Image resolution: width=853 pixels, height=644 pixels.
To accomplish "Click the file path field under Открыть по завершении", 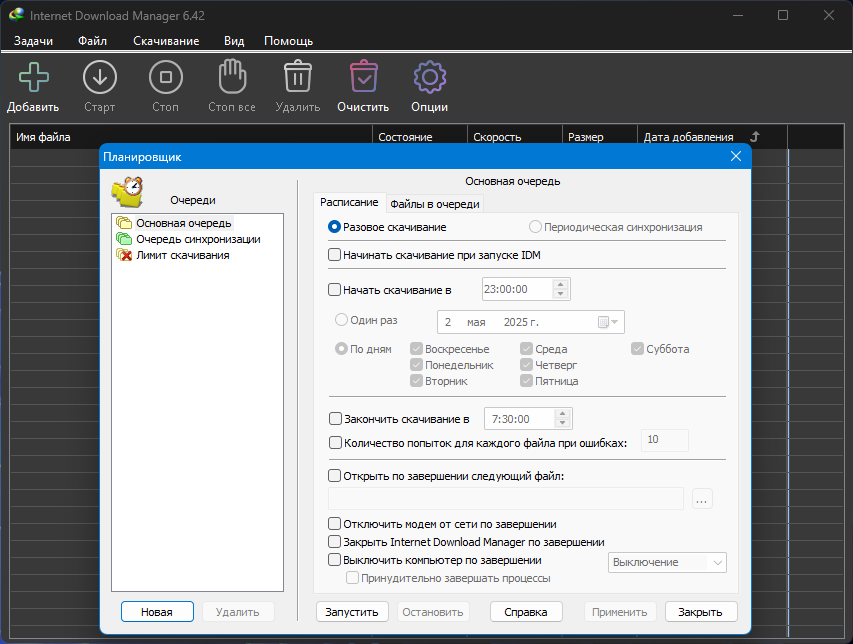I will coord(505,499).
